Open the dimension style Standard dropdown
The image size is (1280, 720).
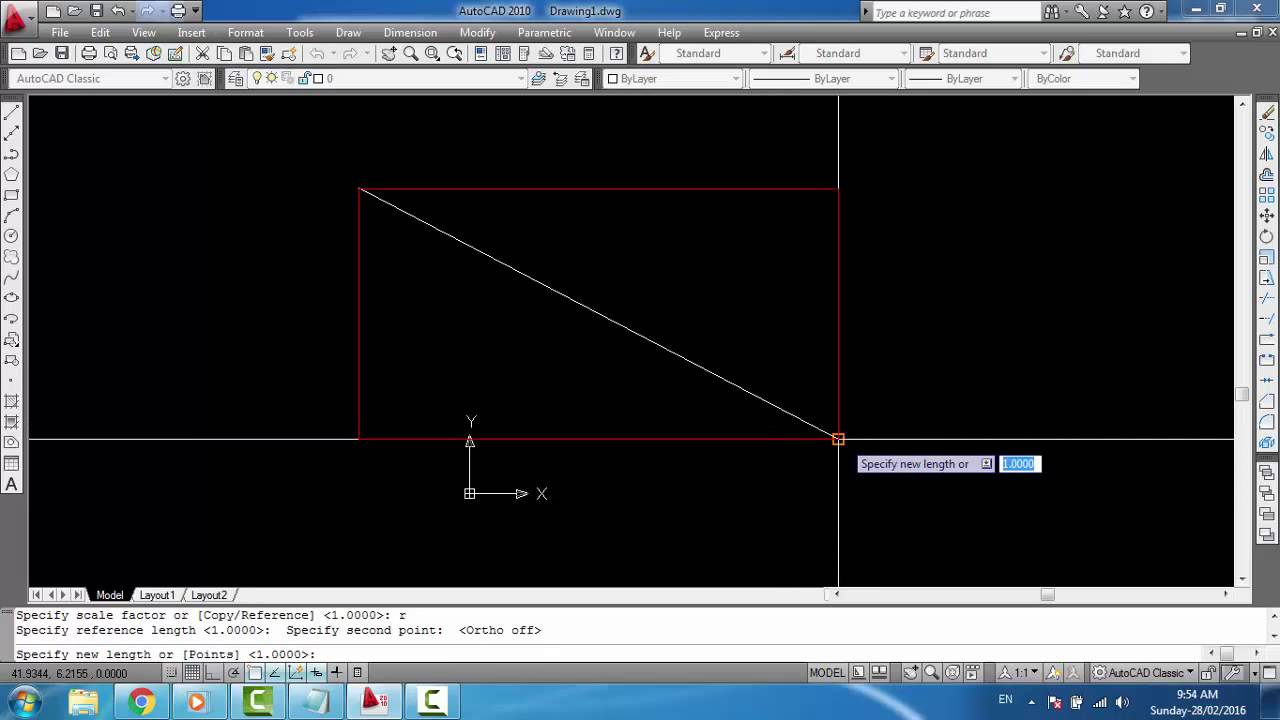854,53
